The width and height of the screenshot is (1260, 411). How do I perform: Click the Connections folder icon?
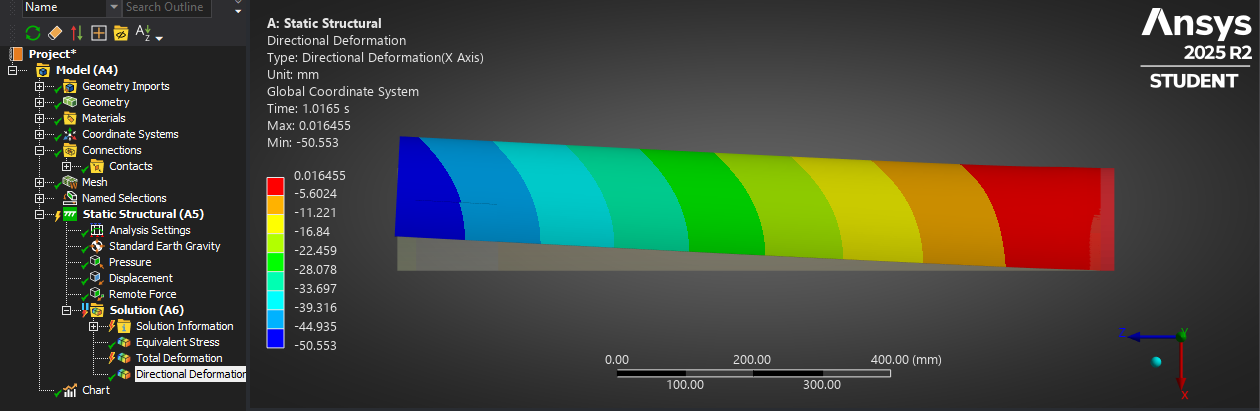(69, 150)
